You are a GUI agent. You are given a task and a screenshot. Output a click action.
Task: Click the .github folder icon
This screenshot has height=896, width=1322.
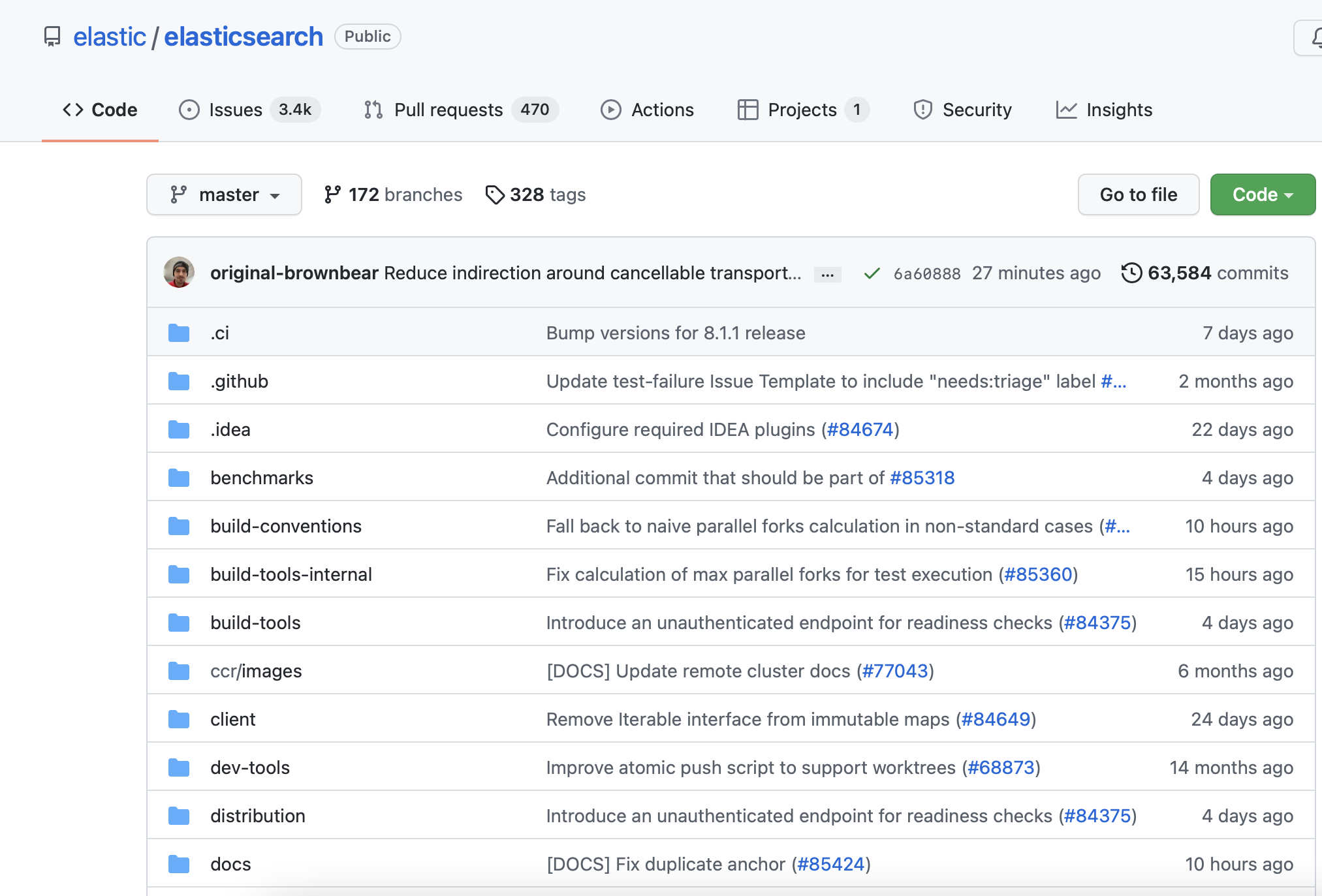[179, 381]
